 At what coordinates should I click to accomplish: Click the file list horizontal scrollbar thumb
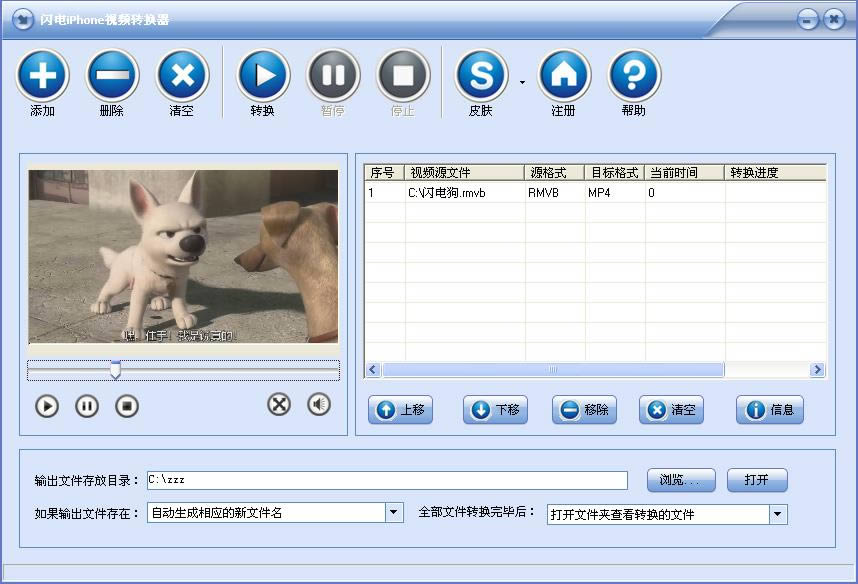click(x=553, y=369)
